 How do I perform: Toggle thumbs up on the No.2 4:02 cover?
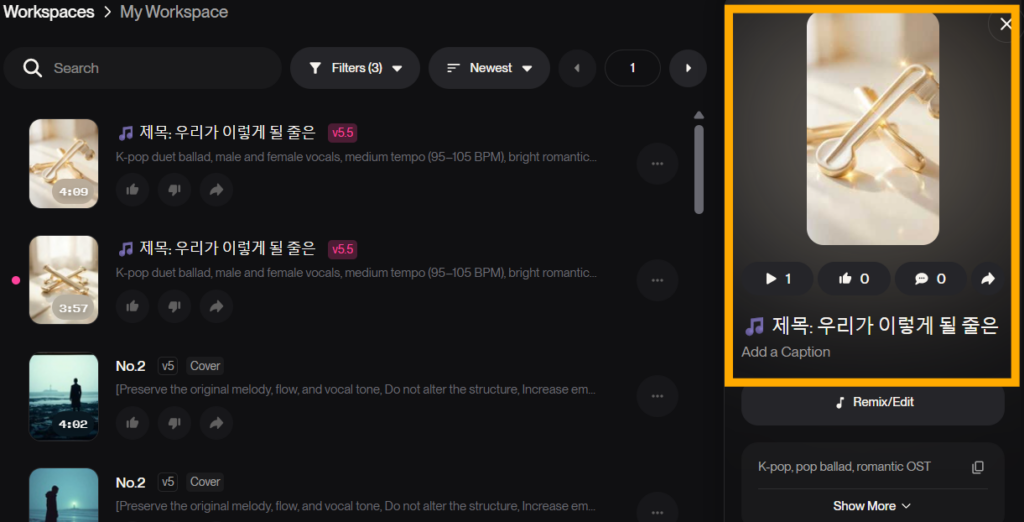point(133,423)
